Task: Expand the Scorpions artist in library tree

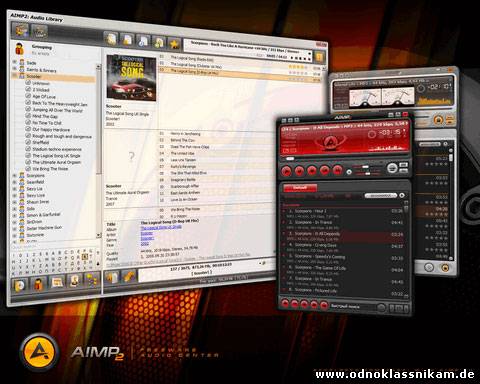Action: click(15, 175)
